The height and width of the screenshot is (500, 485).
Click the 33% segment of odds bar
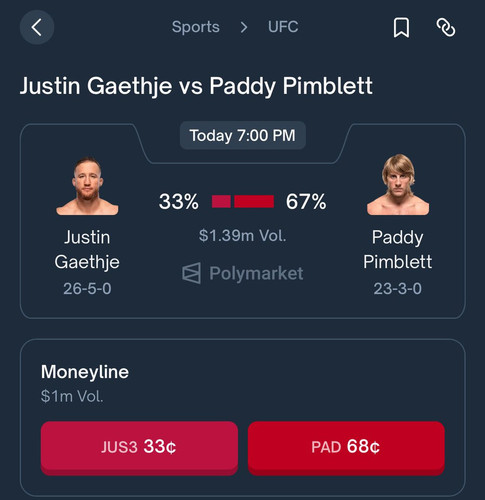[x=221, y=202]
